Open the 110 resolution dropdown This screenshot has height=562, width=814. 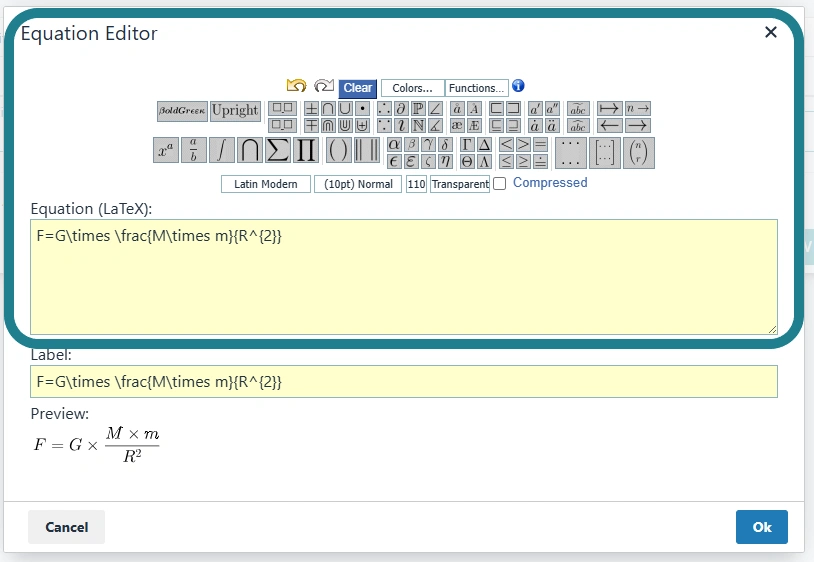pyautogui.click(x=416, y=184)
